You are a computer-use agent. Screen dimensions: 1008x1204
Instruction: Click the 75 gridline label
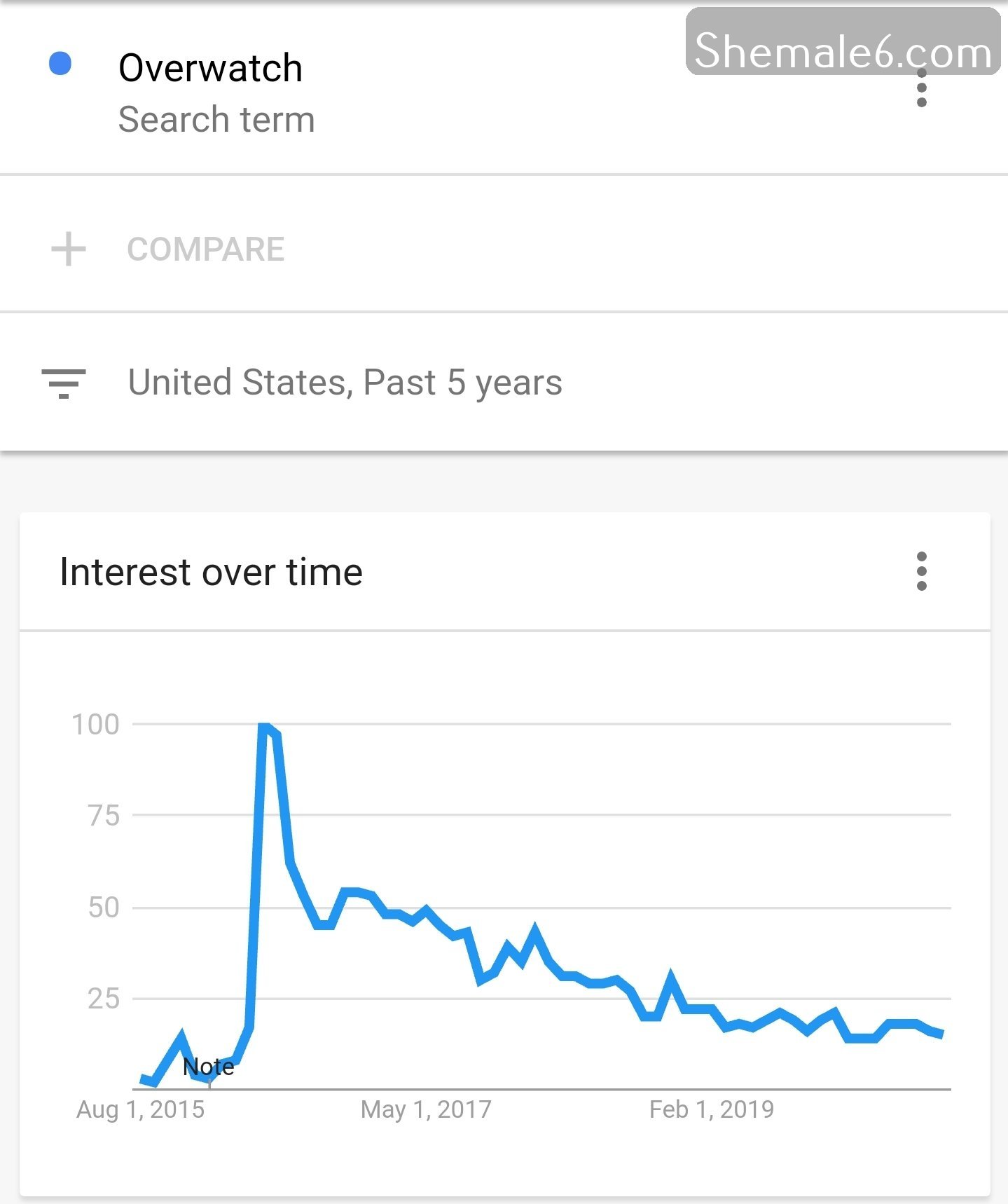[104, 816]
